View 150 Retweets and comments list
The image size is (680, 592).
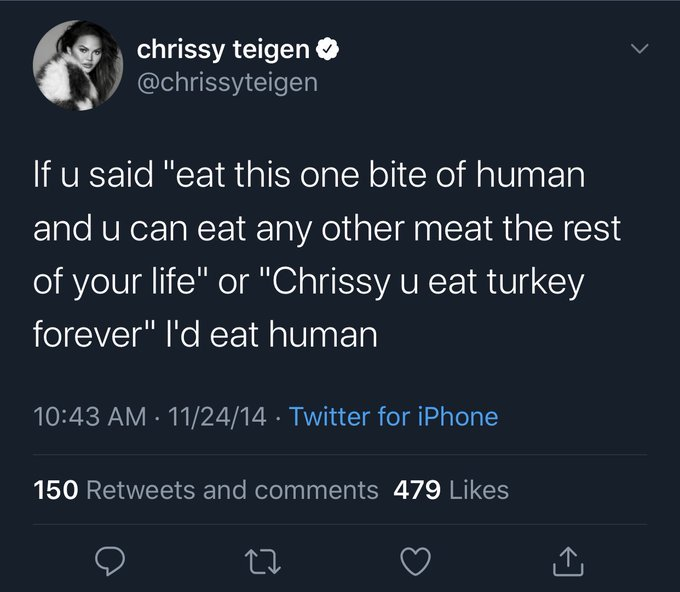click(x=206, y=490)
